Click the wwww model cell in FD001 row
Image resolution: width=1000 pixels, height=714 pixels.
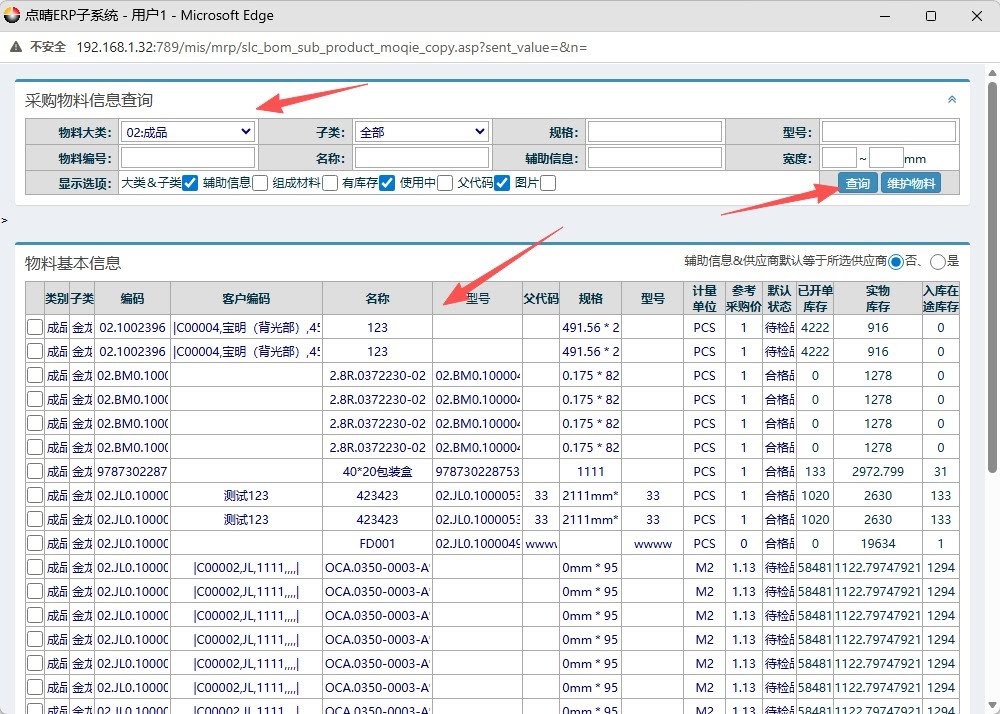click(653, 544)
